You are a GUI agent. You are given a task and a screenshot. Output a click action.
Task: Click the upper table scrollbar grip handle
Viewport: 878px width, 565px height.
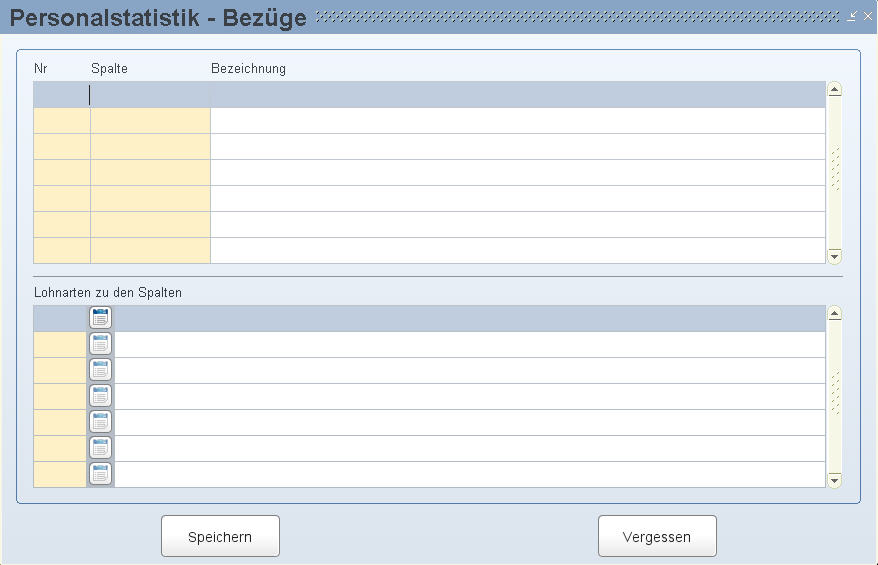pos(835,169)
